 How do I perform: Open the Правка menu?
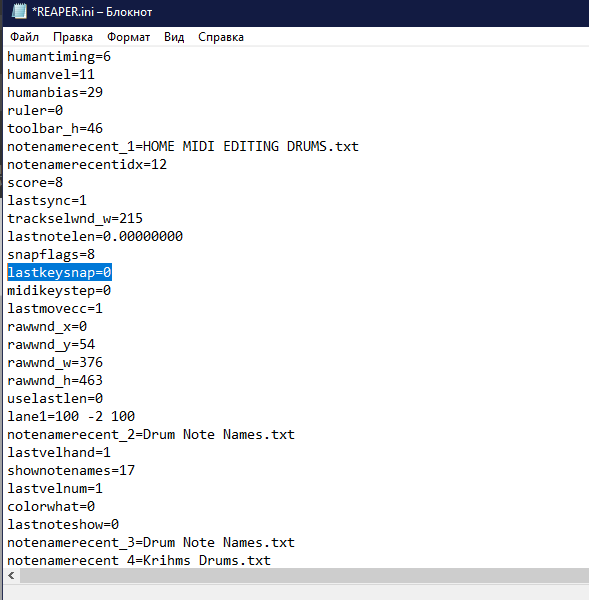click(73, 37)
